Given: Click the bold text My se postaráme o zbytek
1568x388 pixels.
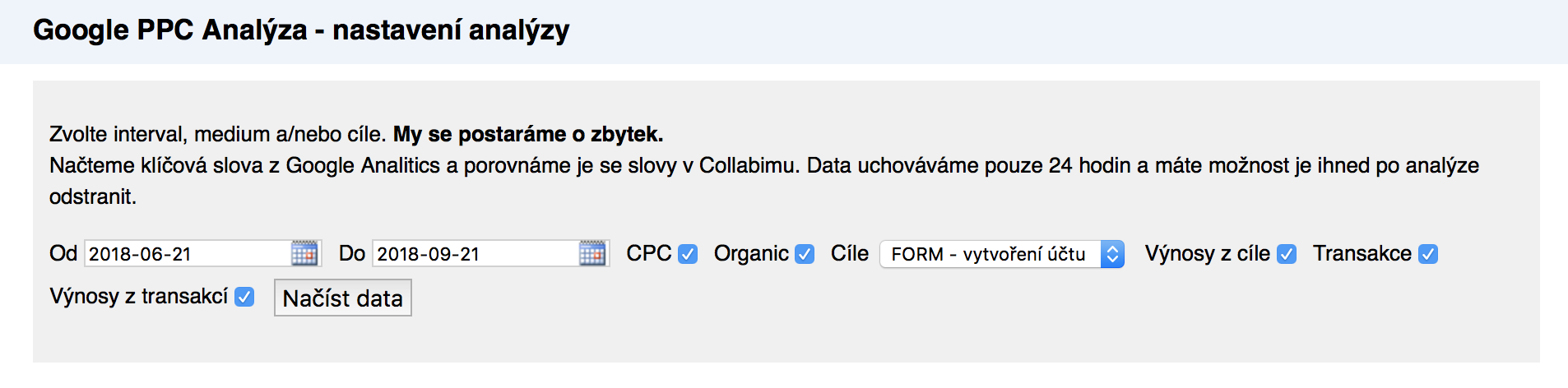Looking at the screenshot, I should 528,134.
